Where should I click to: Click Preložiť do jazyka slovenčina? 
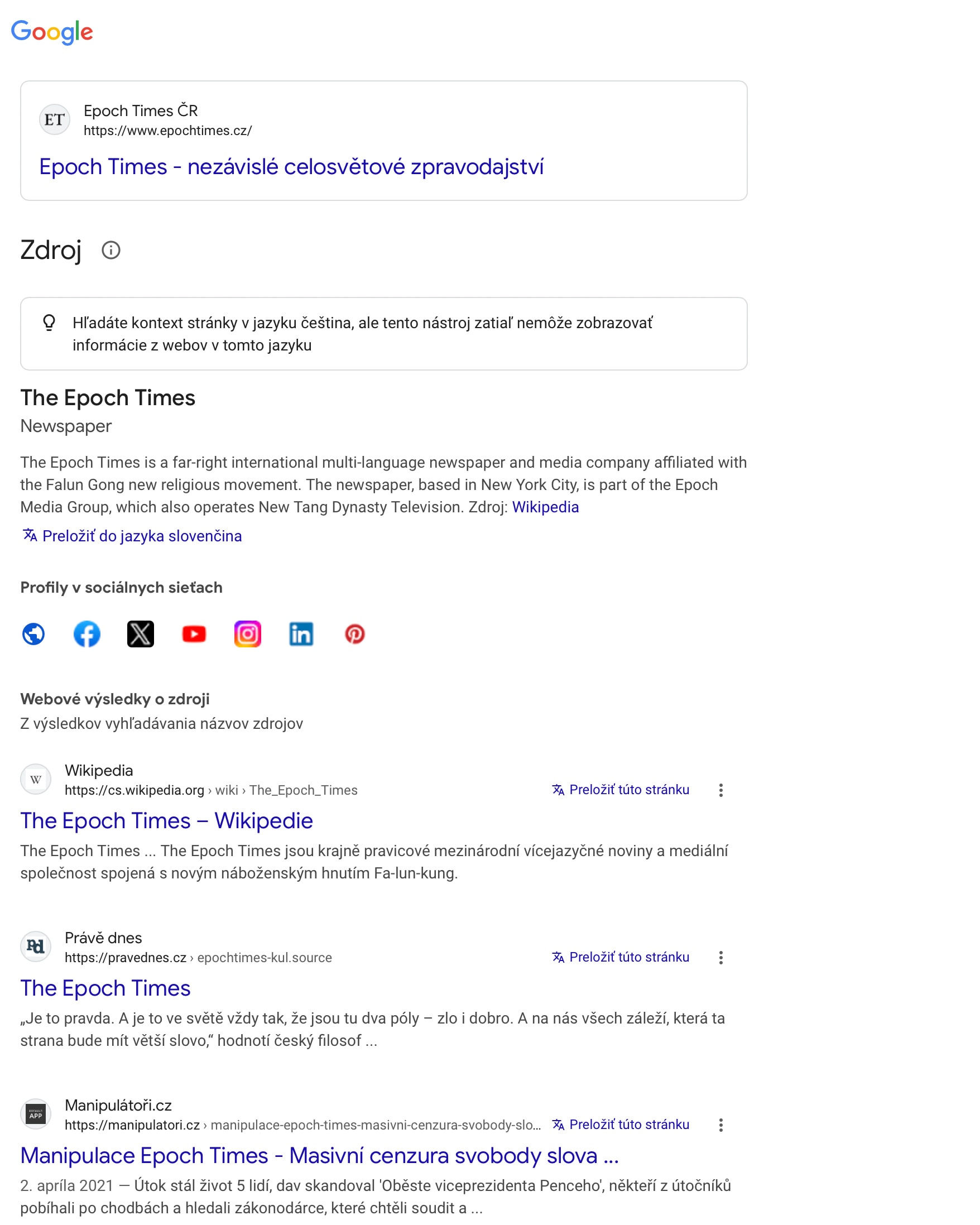pyautogui.click(x=132, y=536)
